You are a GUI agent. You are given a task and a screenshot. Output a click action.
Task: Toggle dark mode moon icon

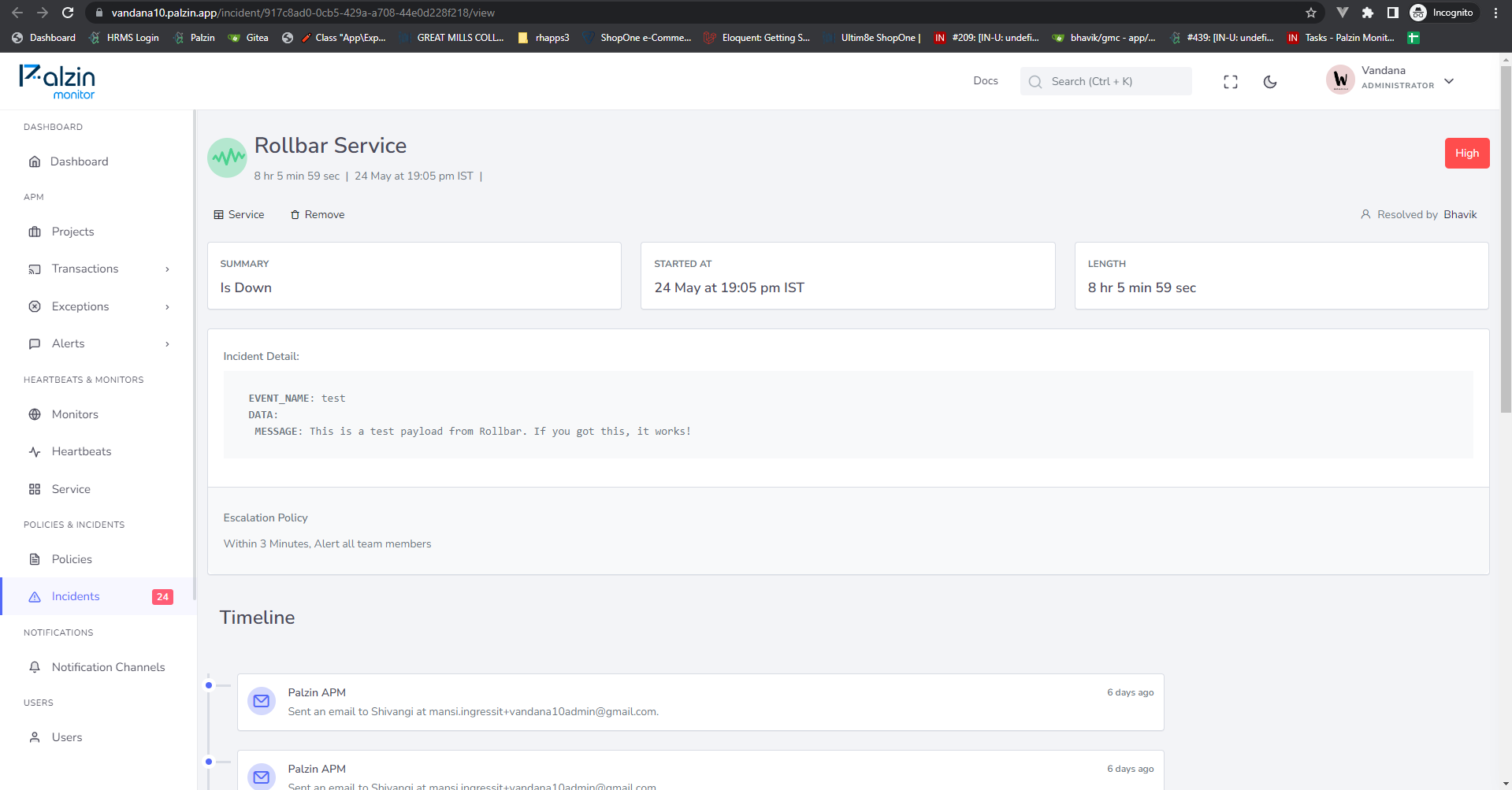pos(1270,82)
